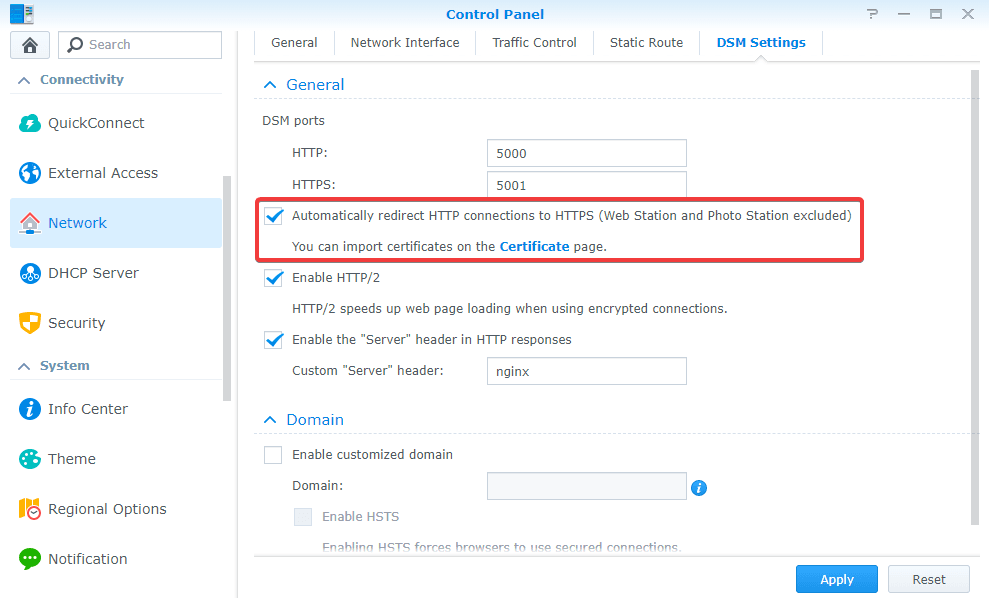Collapse the Connectivity sidebar section
Viewport: 989px width, 598px height.
tap(24, 80)
